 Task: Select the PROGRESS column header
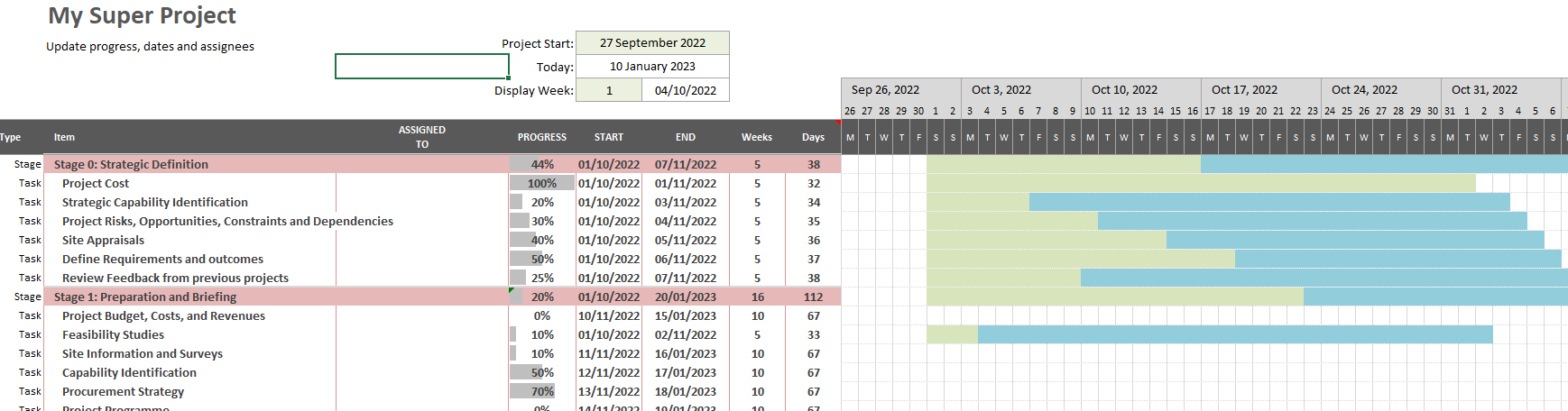[x=541, y=138]
